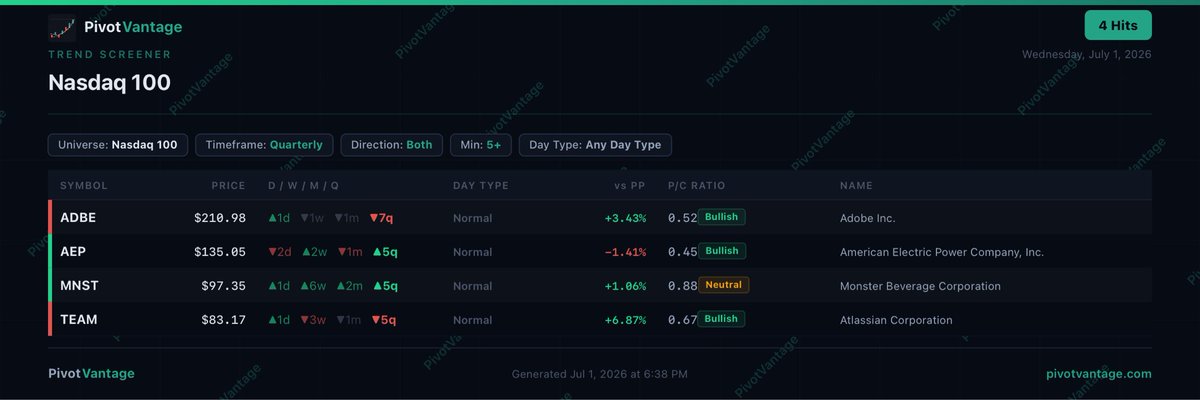Screen dimensions: 1200x400
Task: Sort by the PRICE column header
Action: (x=228, y=186)
